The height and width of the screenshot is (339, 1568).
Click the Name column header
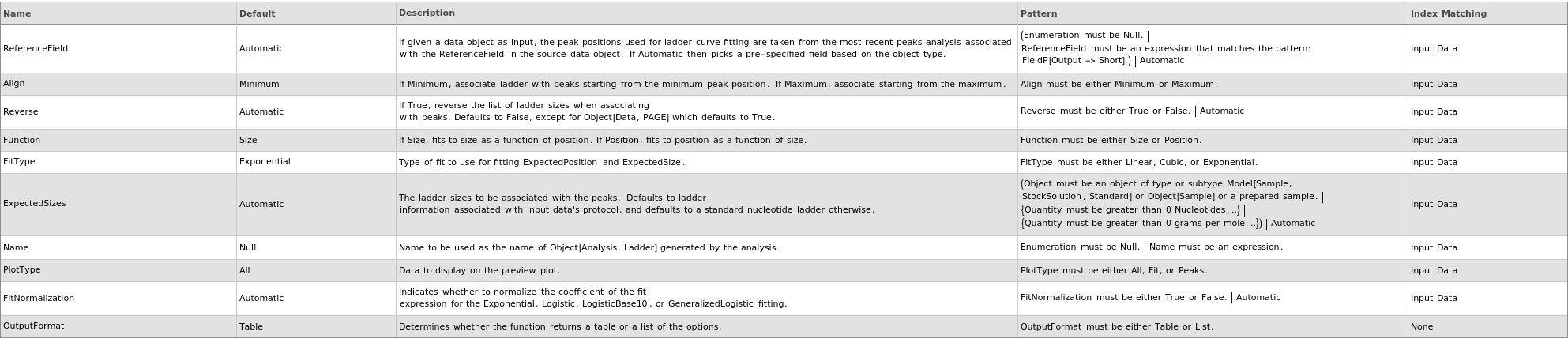[17, 13]
